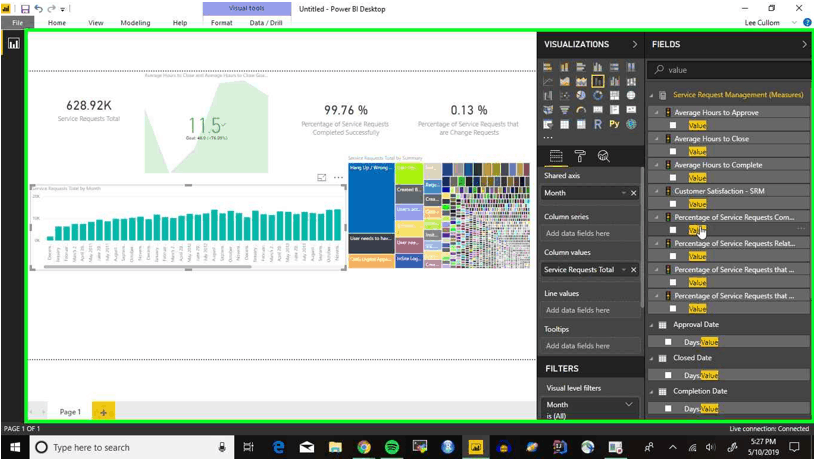816x459 pixels.
Task: Import custom visual via ellipsis under visualizations
Action: click(x=548, y=138)
